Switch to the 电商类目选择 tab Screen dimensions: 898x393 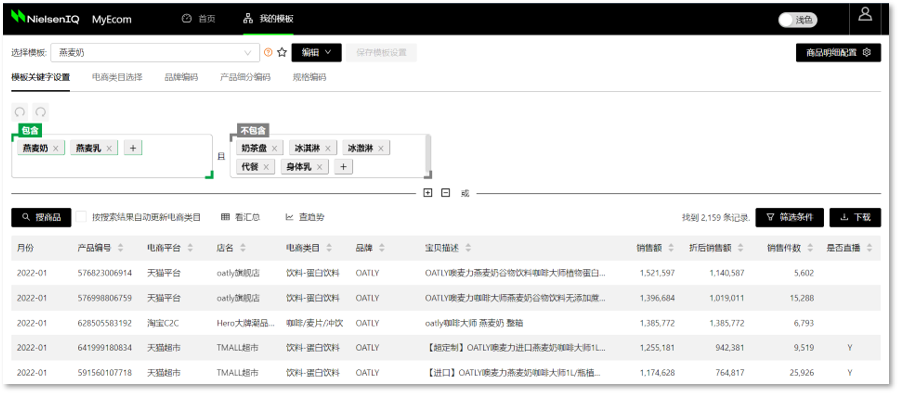point(117,77)
